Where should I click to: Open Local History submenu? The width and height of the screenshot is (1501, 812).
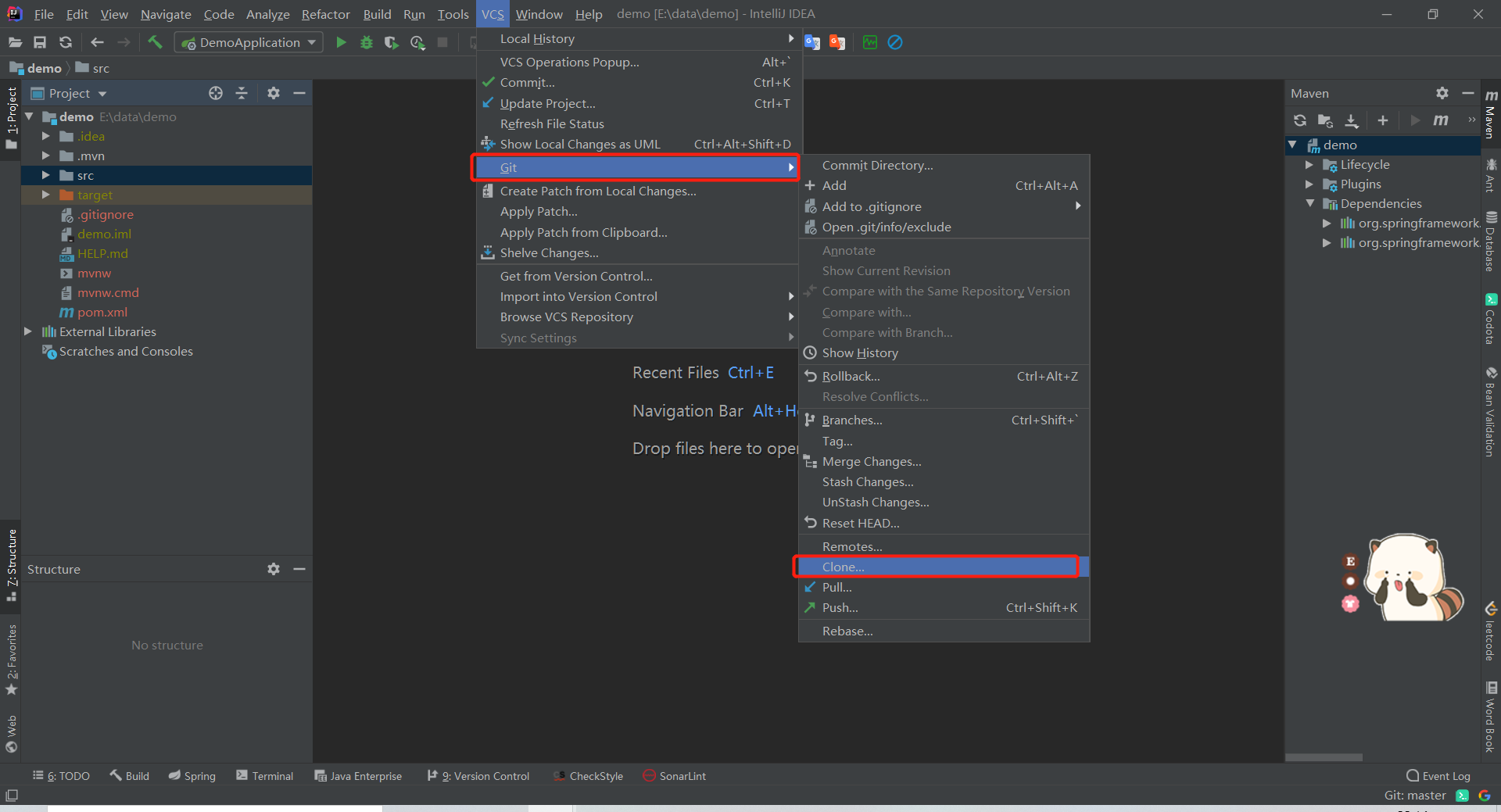[x=637, y=38]
